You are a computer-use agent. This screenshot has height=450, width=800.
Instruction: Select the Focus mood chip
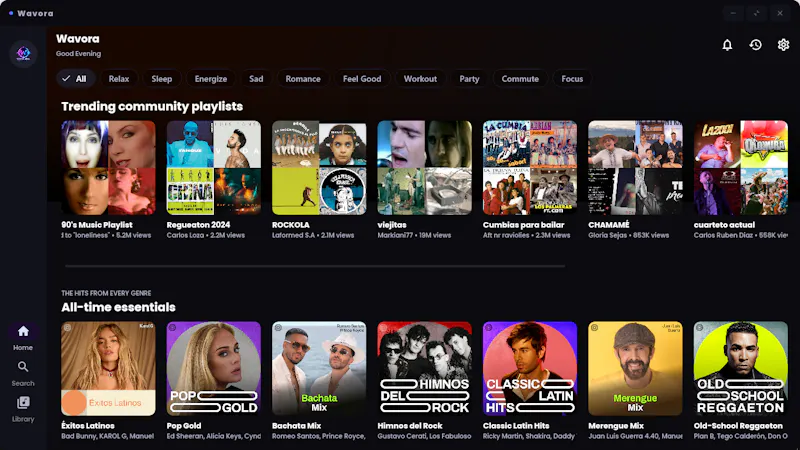click(x=572, y=79)
